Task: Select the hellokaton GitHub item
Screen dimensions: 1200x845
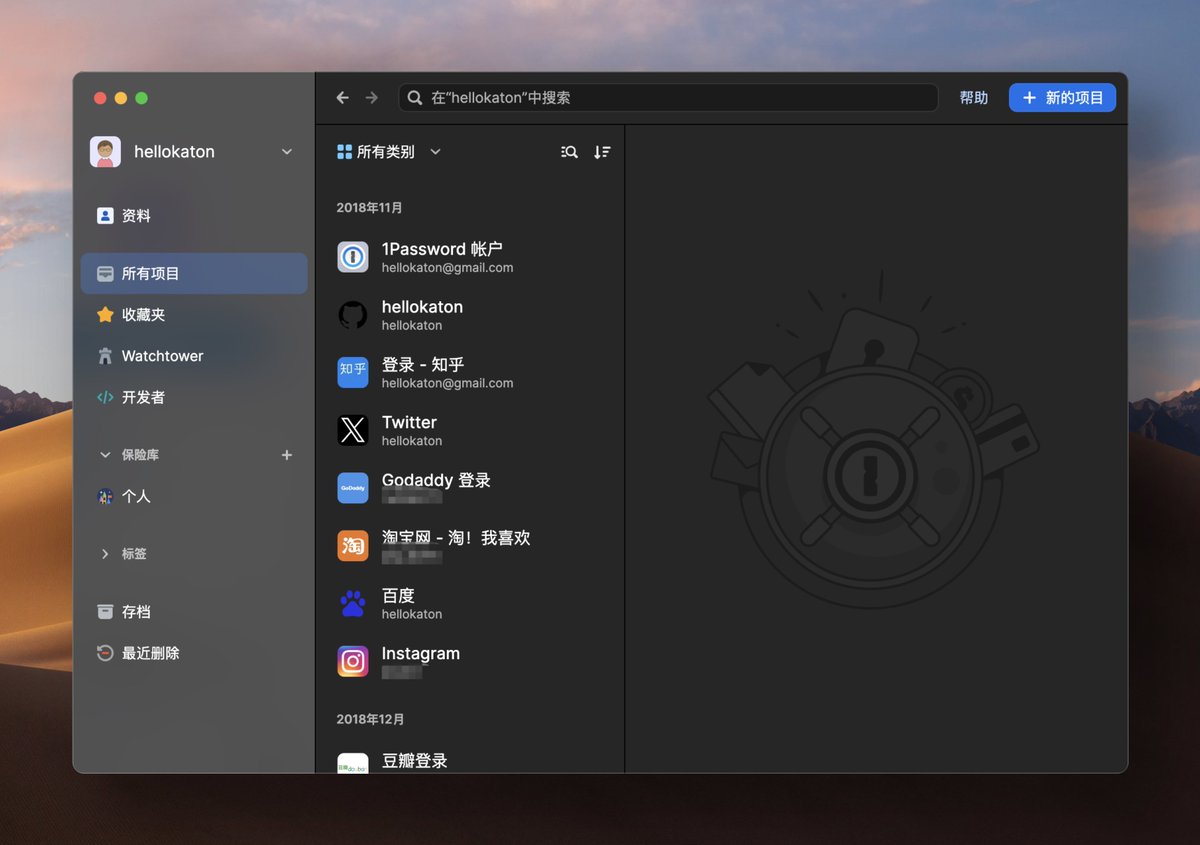Action: click(x=470, y=315)
